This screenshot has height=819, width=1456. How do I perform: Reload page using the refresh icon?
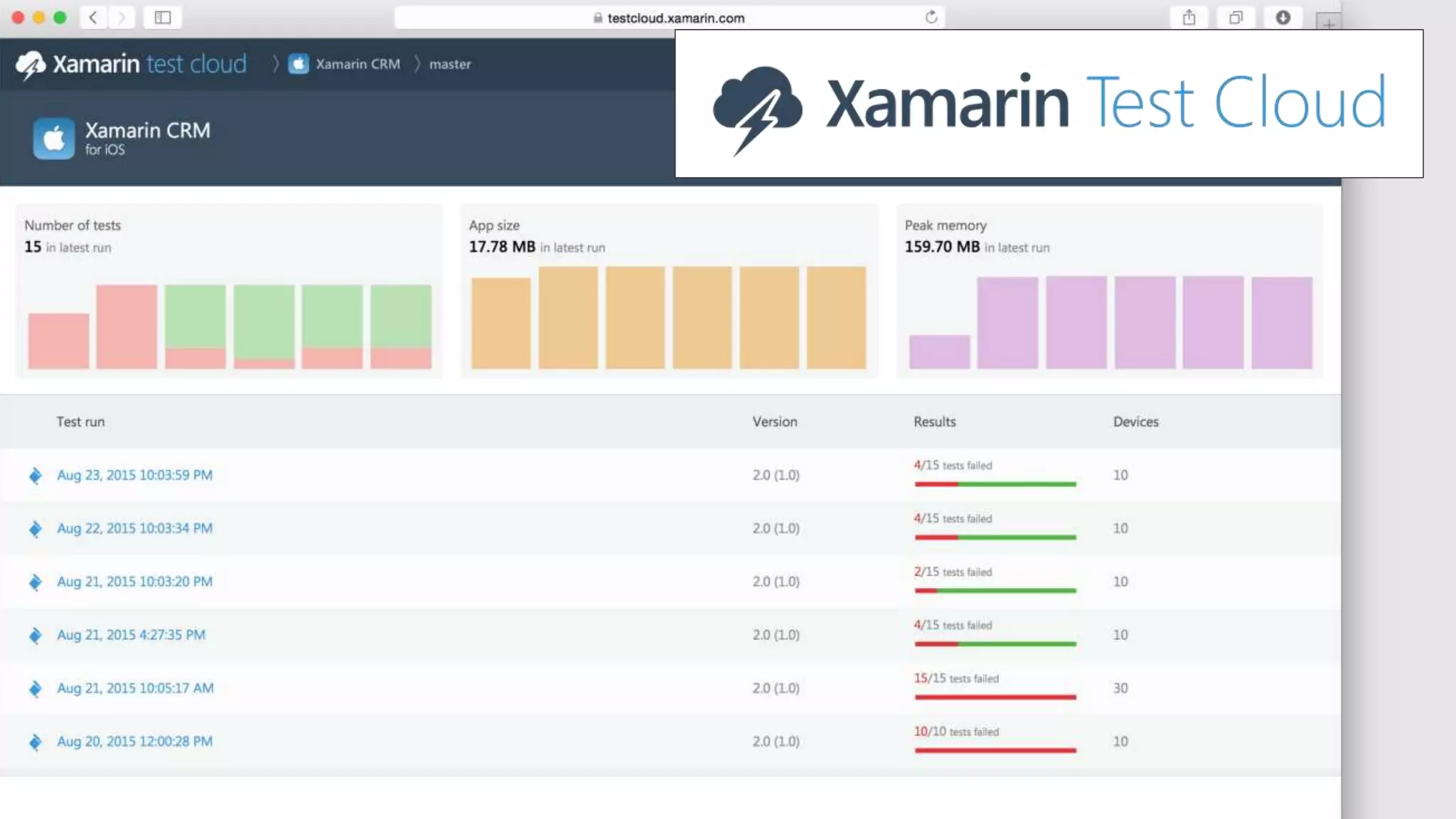coord(931,17)
